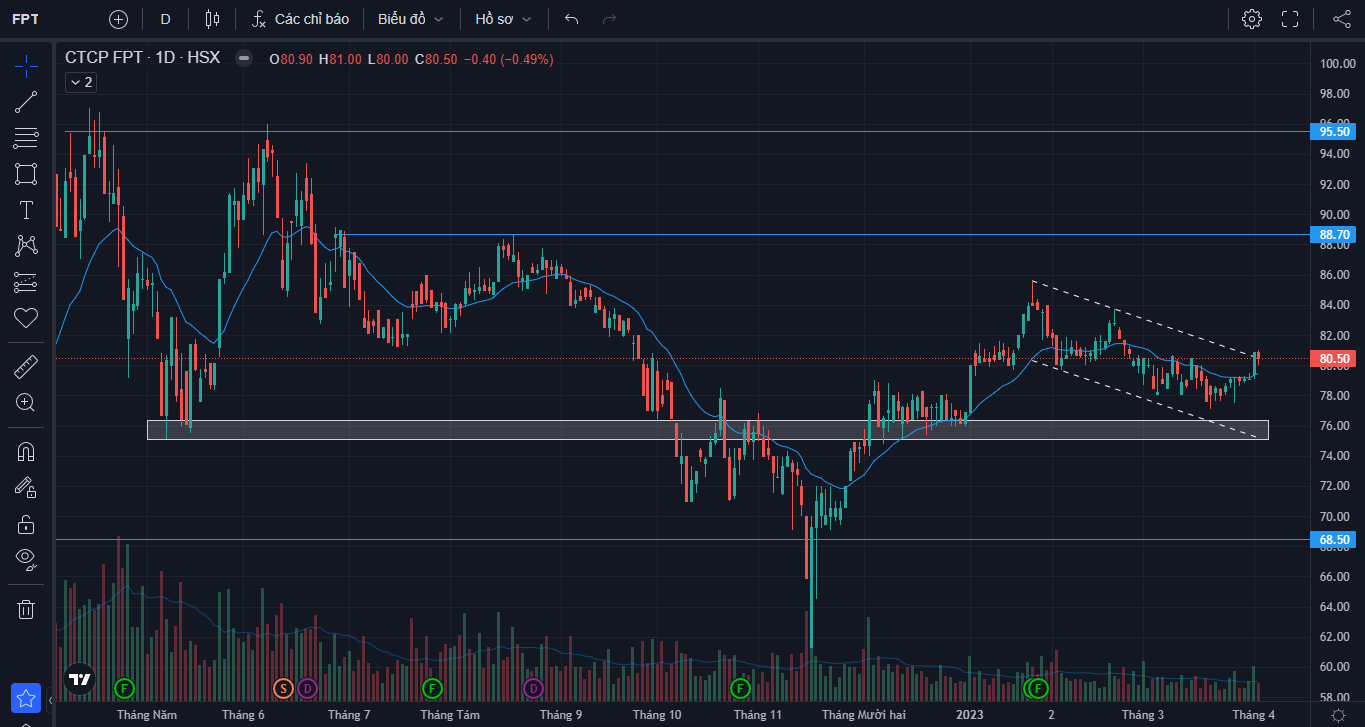Toggle magnet mode for drawings
This screenshot has width=1365, height=727.
pos(26,451)
